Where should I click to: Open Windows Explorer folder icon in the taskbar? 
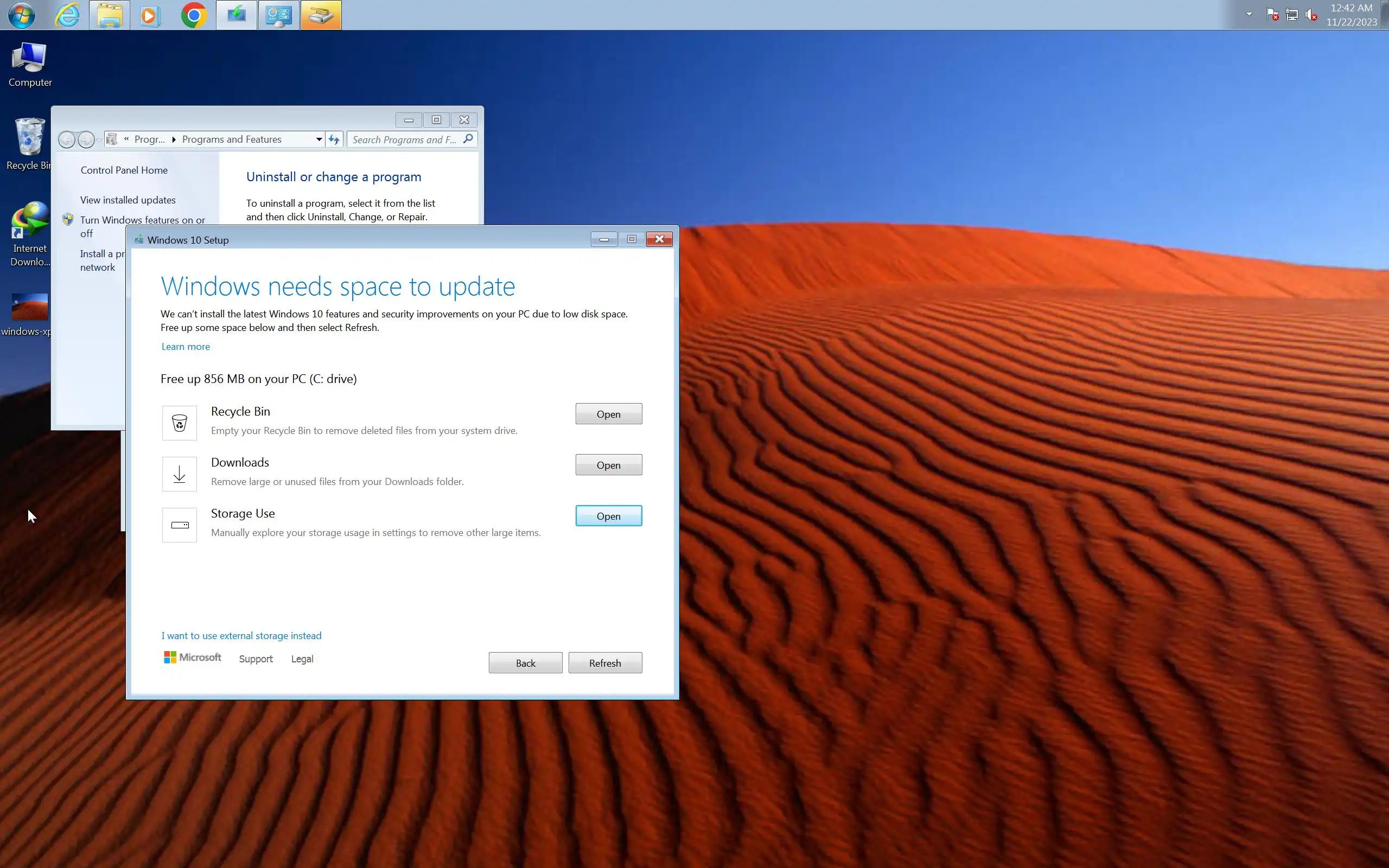pyautogui.click(x=109, y=15)
